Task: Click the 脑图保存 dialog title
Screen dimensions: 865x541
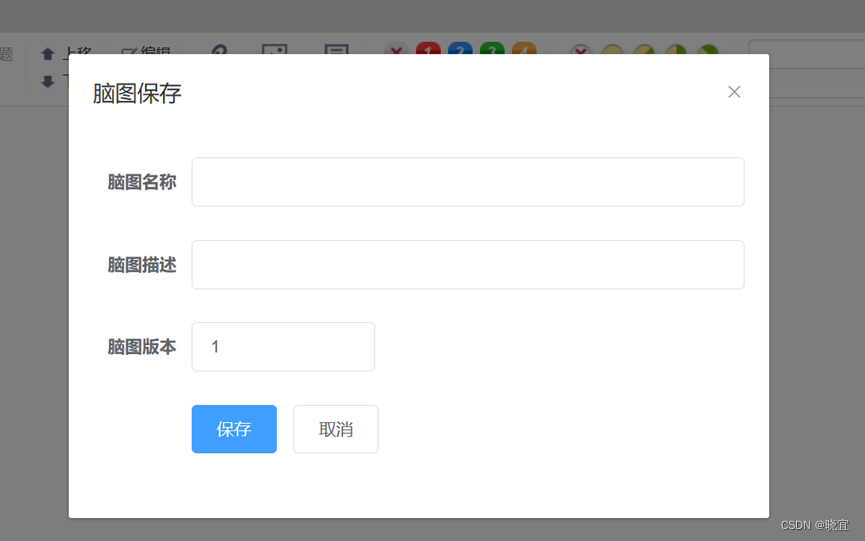Action: tap(137, 93)
